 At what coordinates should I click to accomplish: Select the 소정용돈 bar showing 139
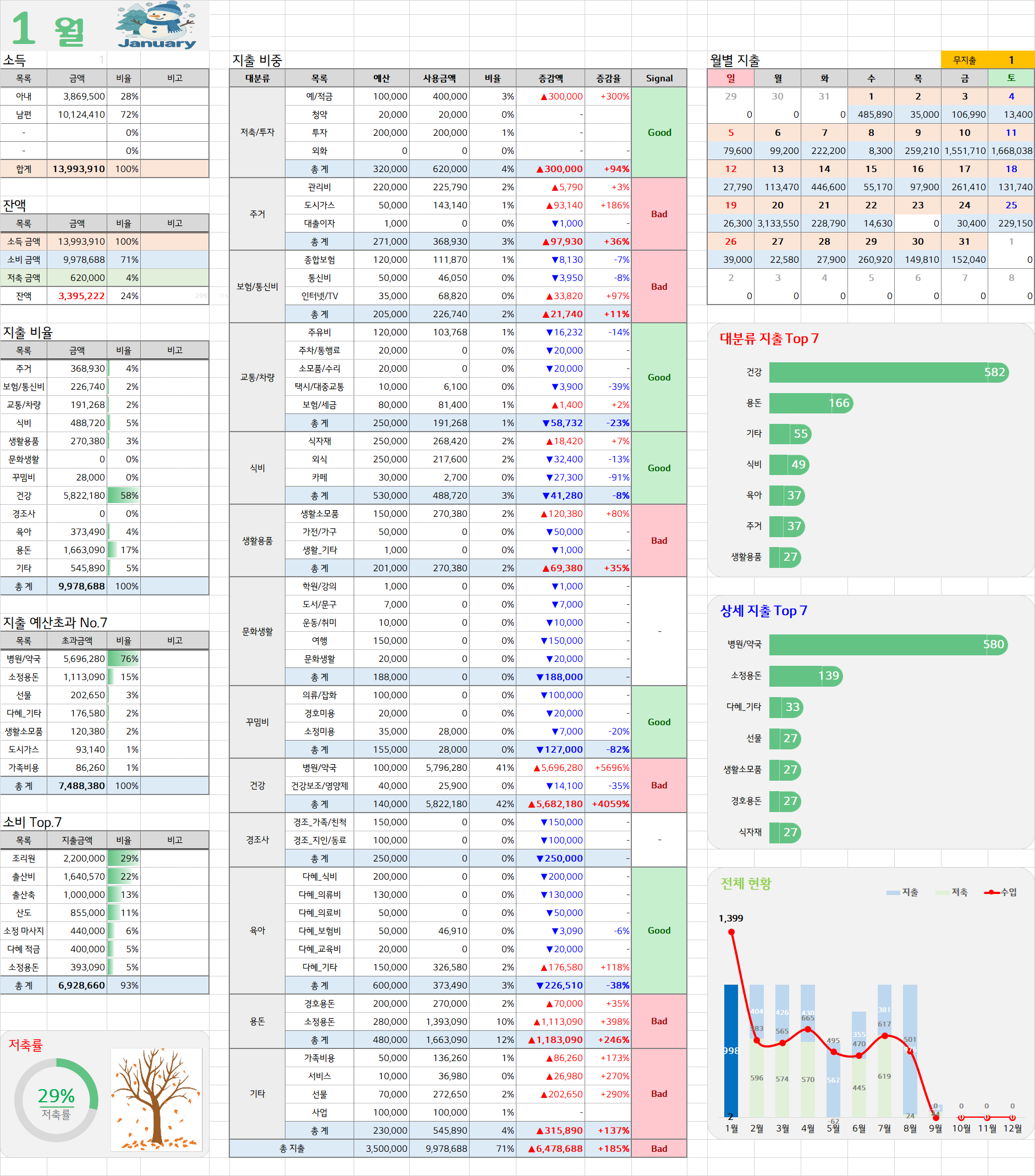tap(806, 676)
